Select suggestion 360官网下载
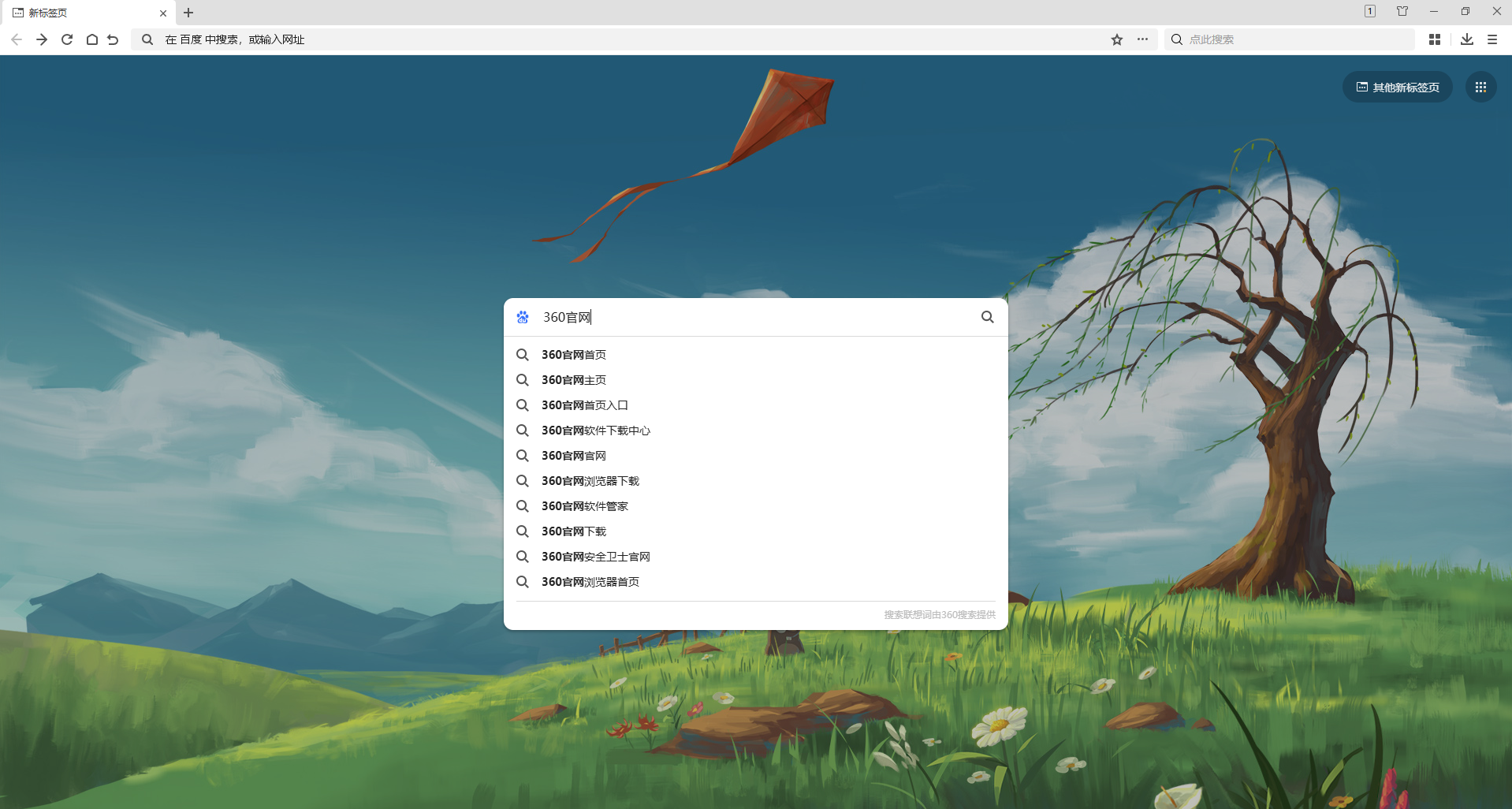The height and width of the screenshot is (809, 1512). point(756,531)
